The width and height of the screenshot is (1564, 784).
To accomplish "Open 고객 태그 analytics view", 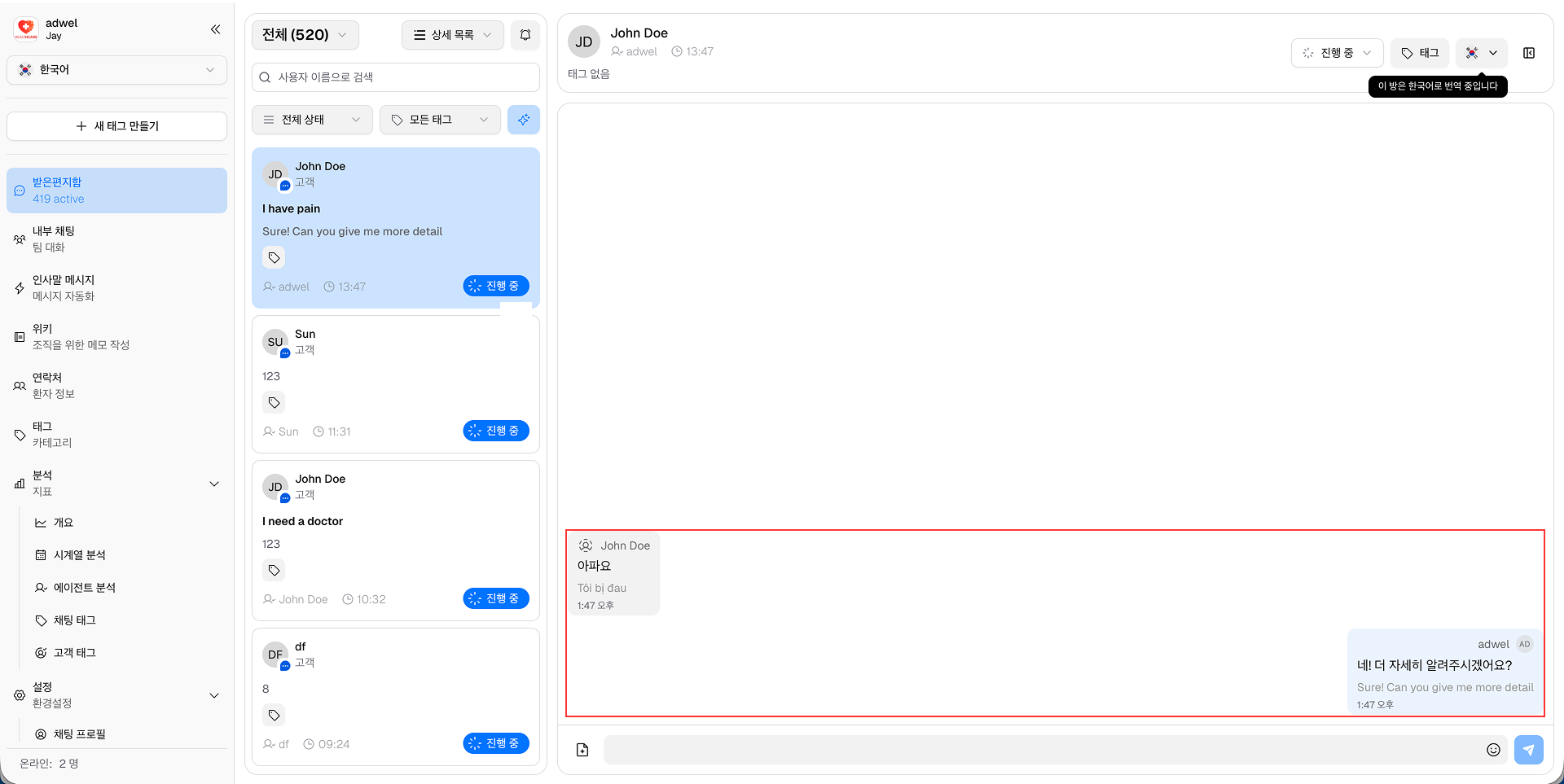I will [73, 652].
